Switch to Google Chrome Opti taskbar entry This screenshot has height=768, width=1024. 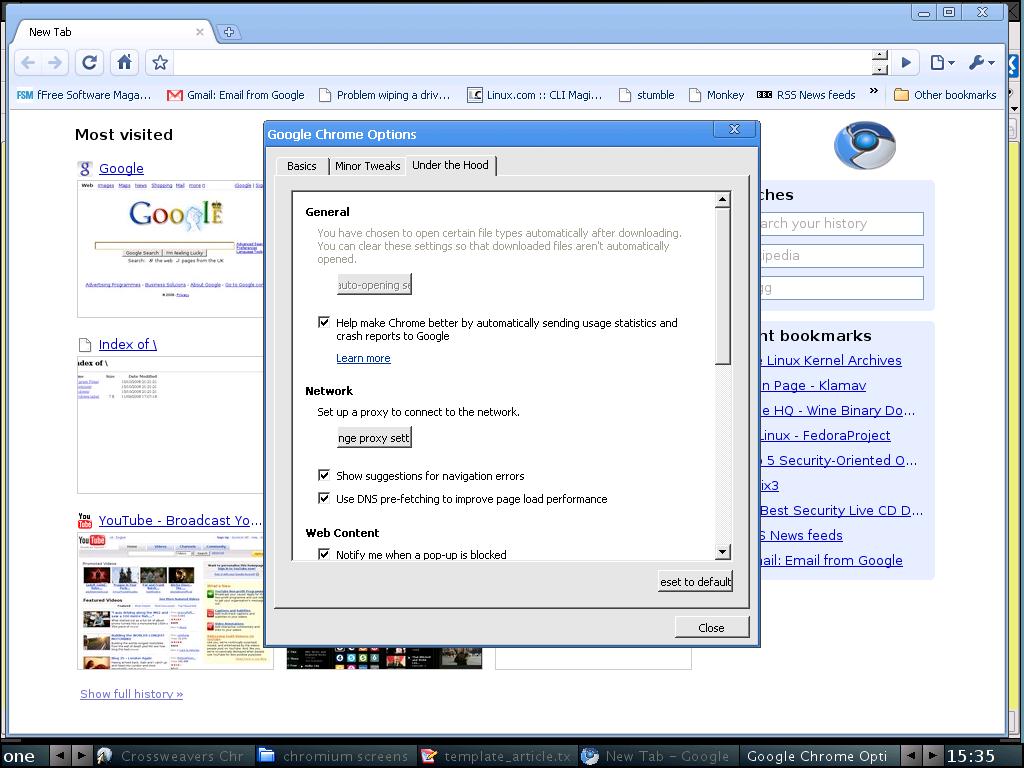(x=818, y=756)
